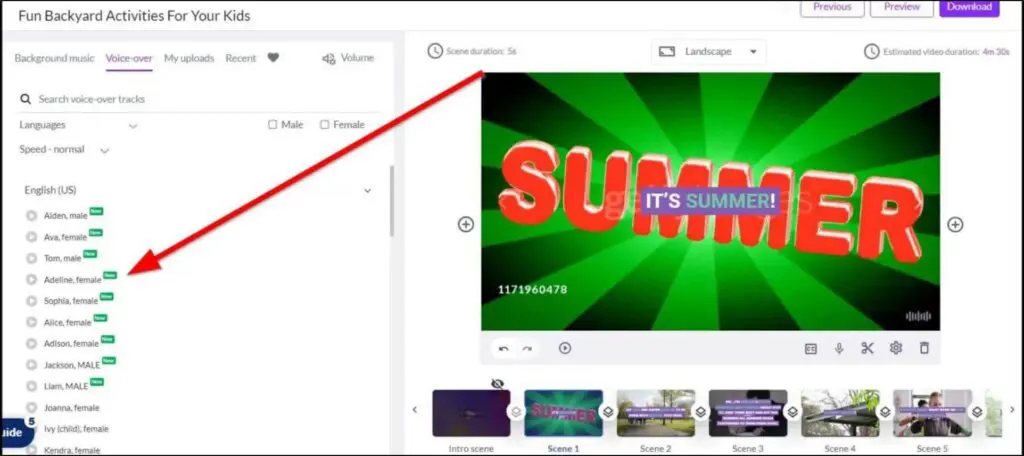Click the redo arrow icon
This screenshot has width=1024, height=456.
pyautogui.click(x=527, y=348)
